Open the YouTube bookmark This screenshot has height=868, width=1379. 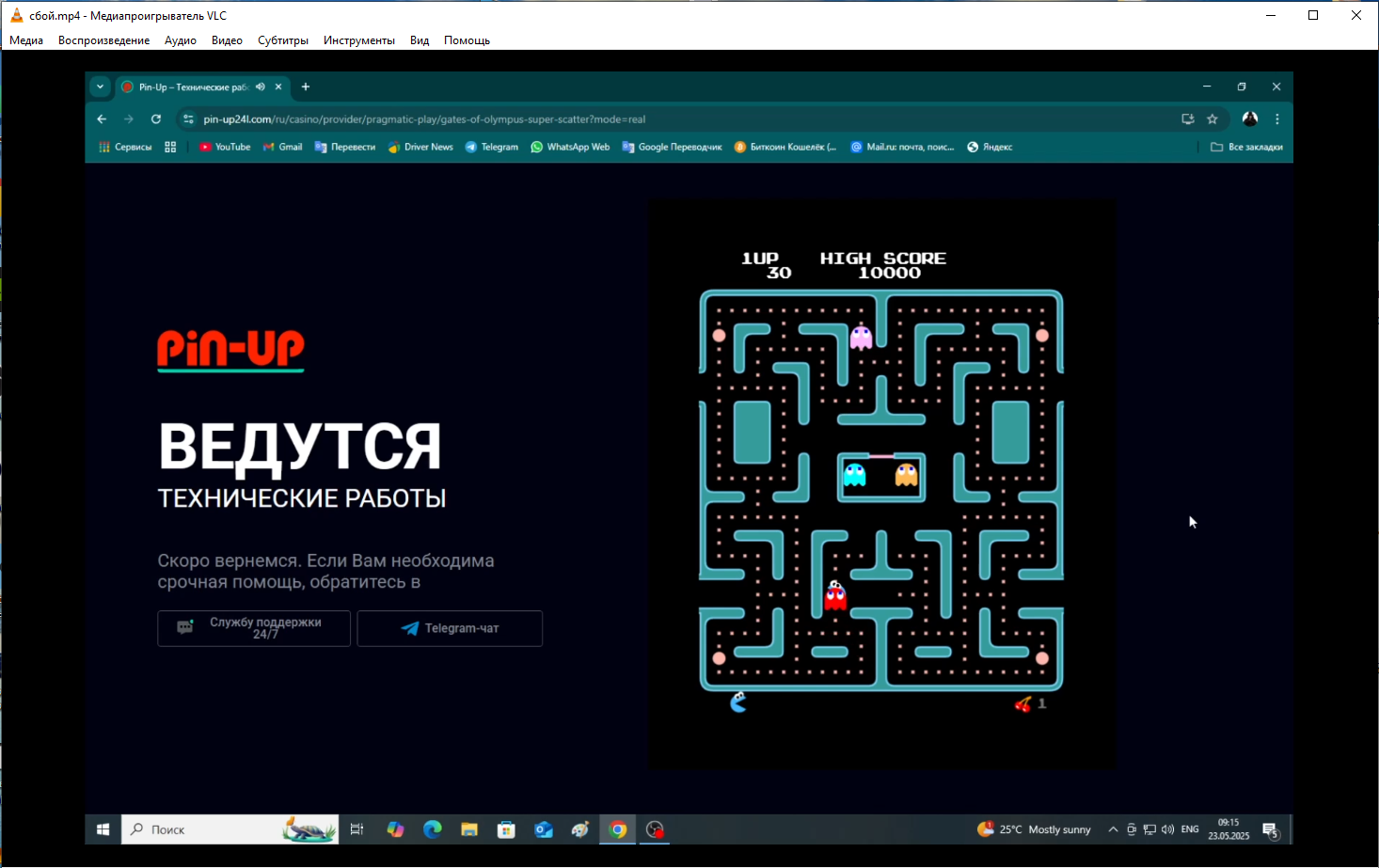point(224,147)
